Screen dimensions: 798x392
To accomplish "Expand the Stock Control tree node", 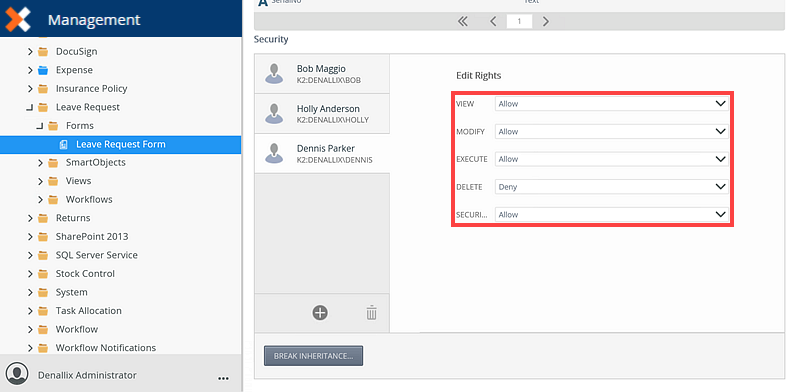I will [31, 274].
